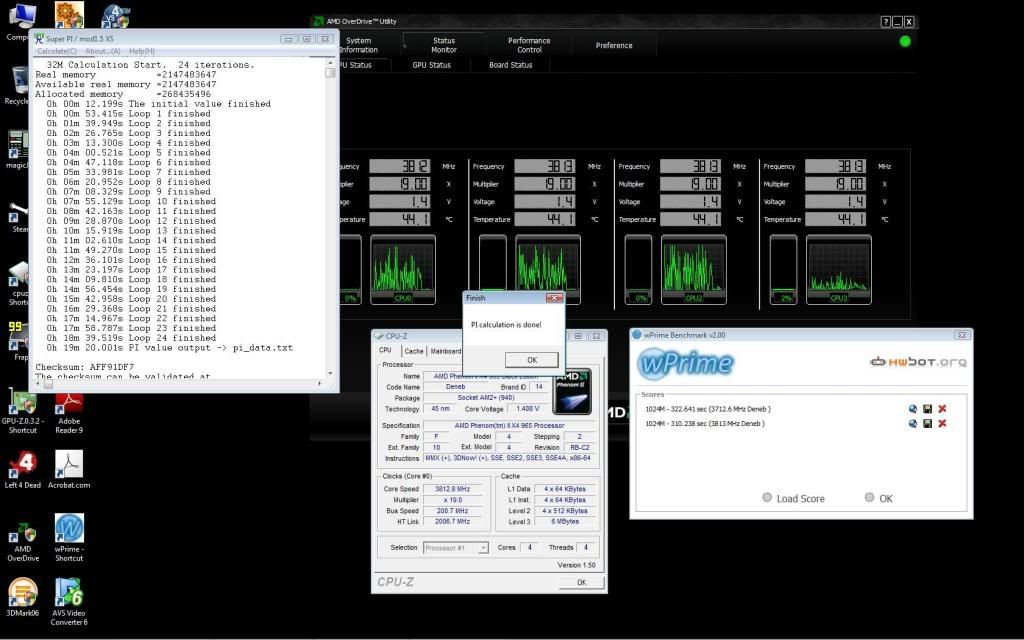Click the horizontal scroll right arrow in Super PI
Screen dimensions: 1024x640
[319, 383]
